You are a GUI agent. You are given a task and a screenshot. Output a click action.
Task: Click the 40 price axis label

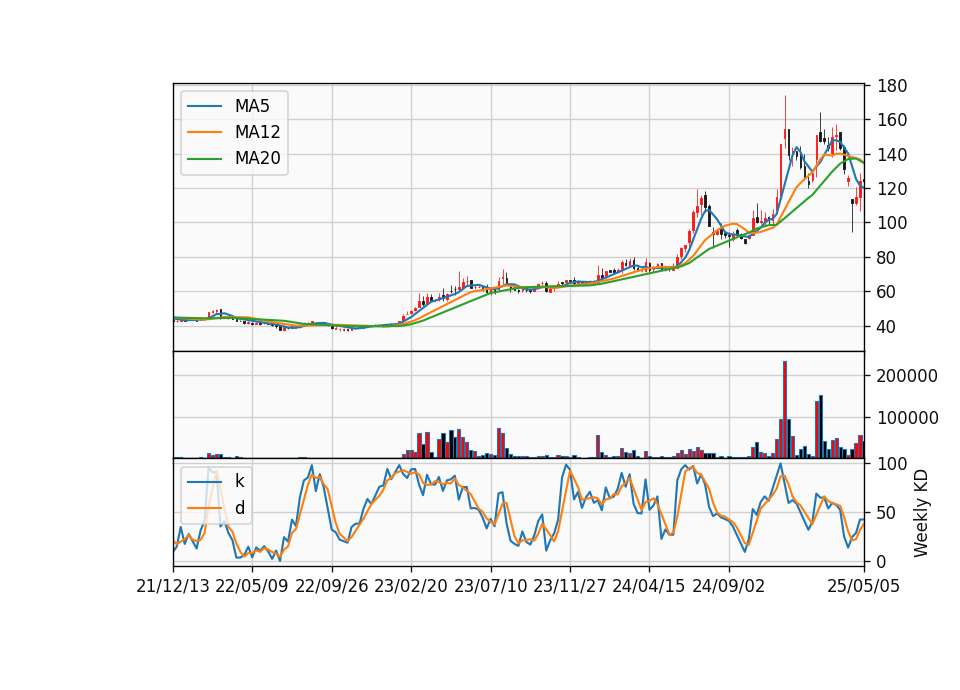click(886, 327)
